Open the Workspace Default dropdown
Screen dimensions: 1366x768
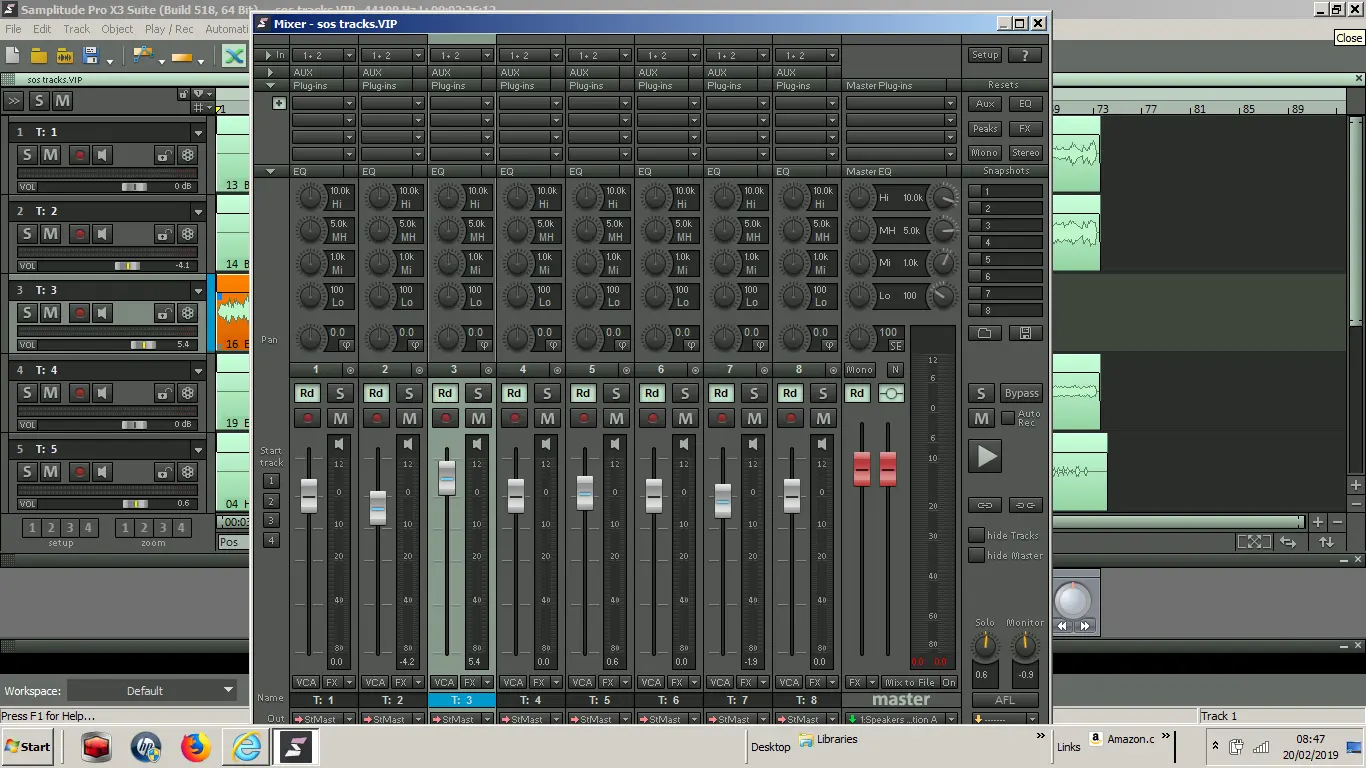[x=152, y=690]
